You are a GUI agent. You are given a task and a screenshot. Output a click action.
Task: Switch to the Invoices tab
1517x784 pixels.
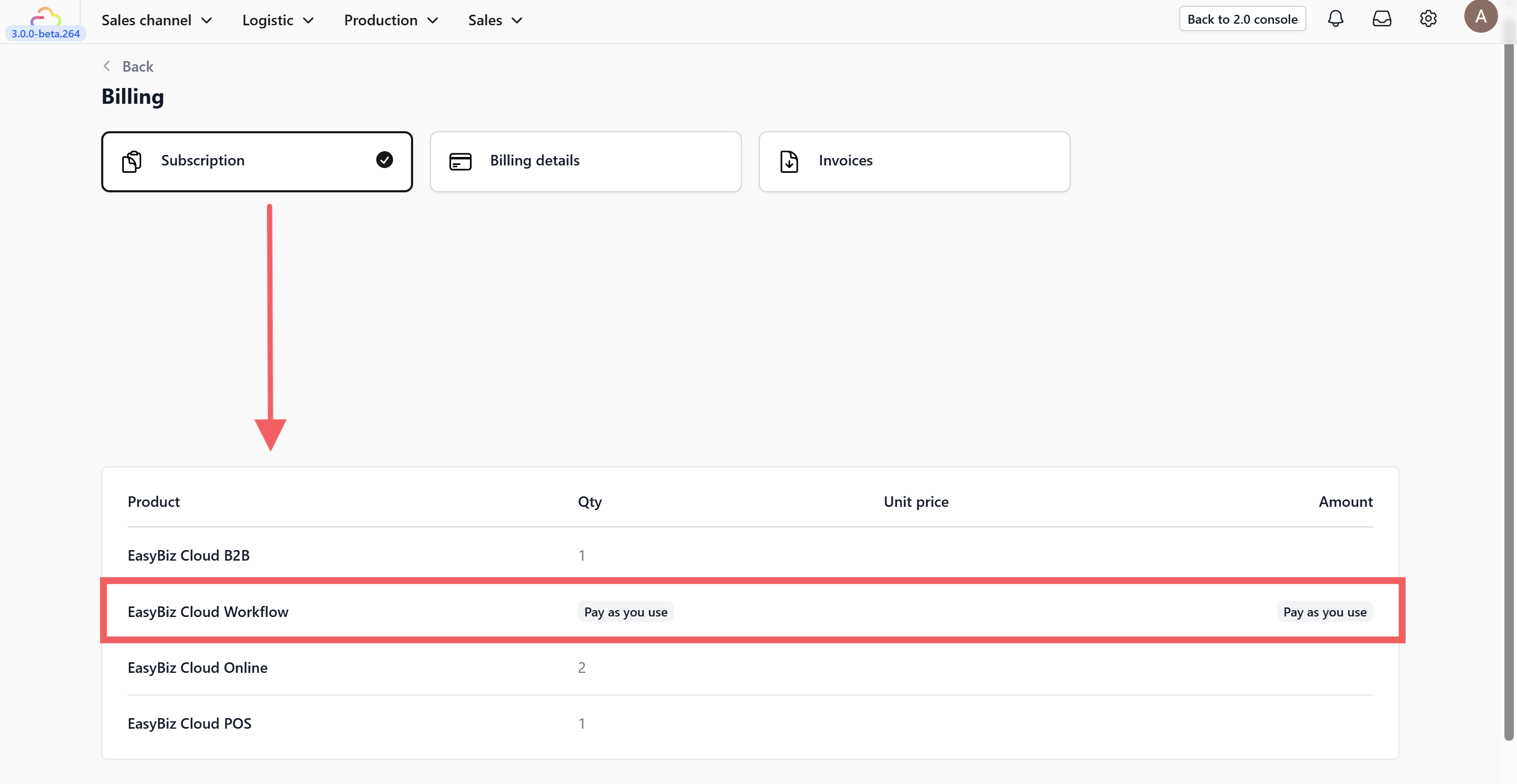(x=913, y=161)
